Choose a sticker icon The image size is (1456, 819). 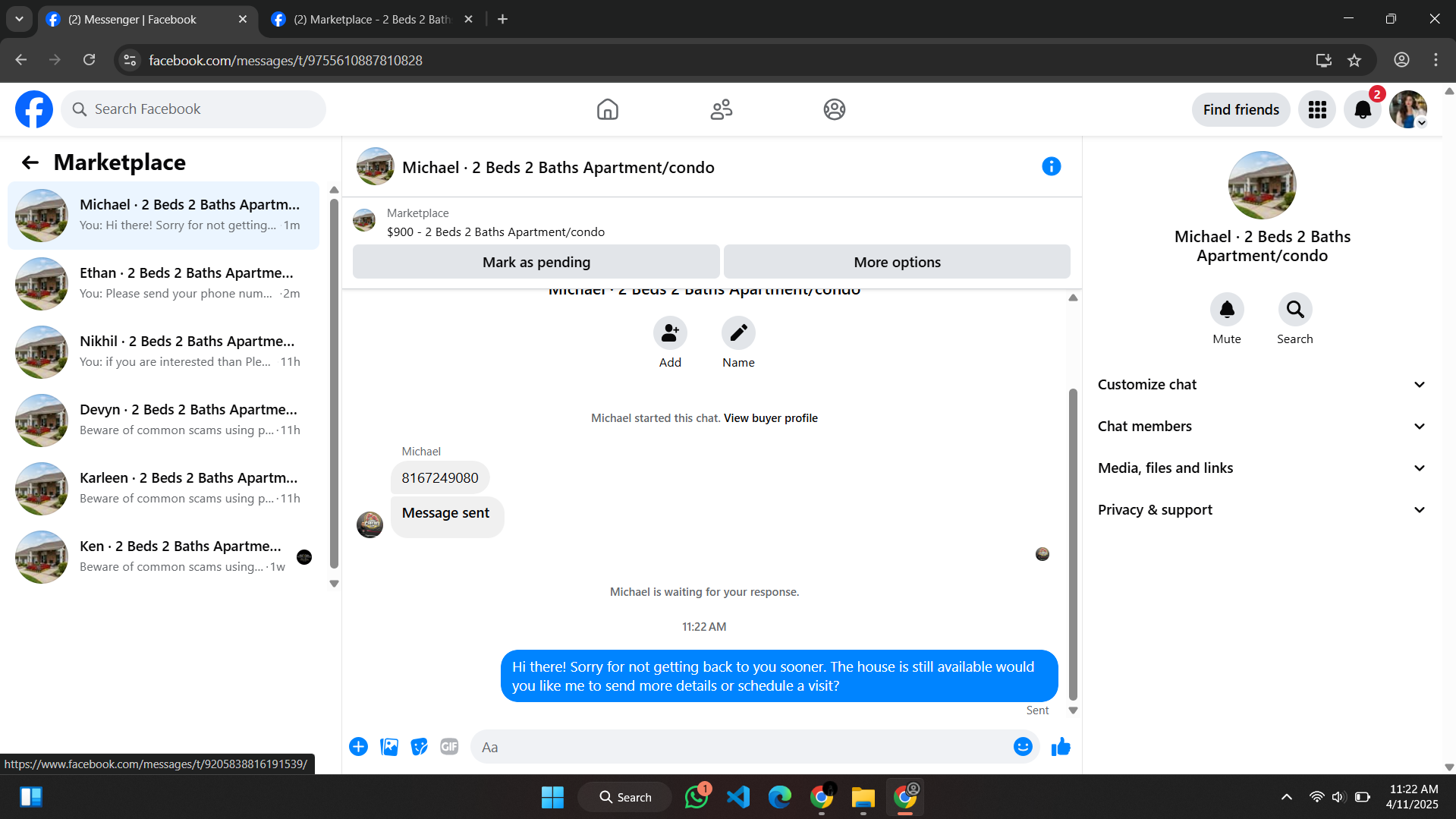[x=419, y=747]
